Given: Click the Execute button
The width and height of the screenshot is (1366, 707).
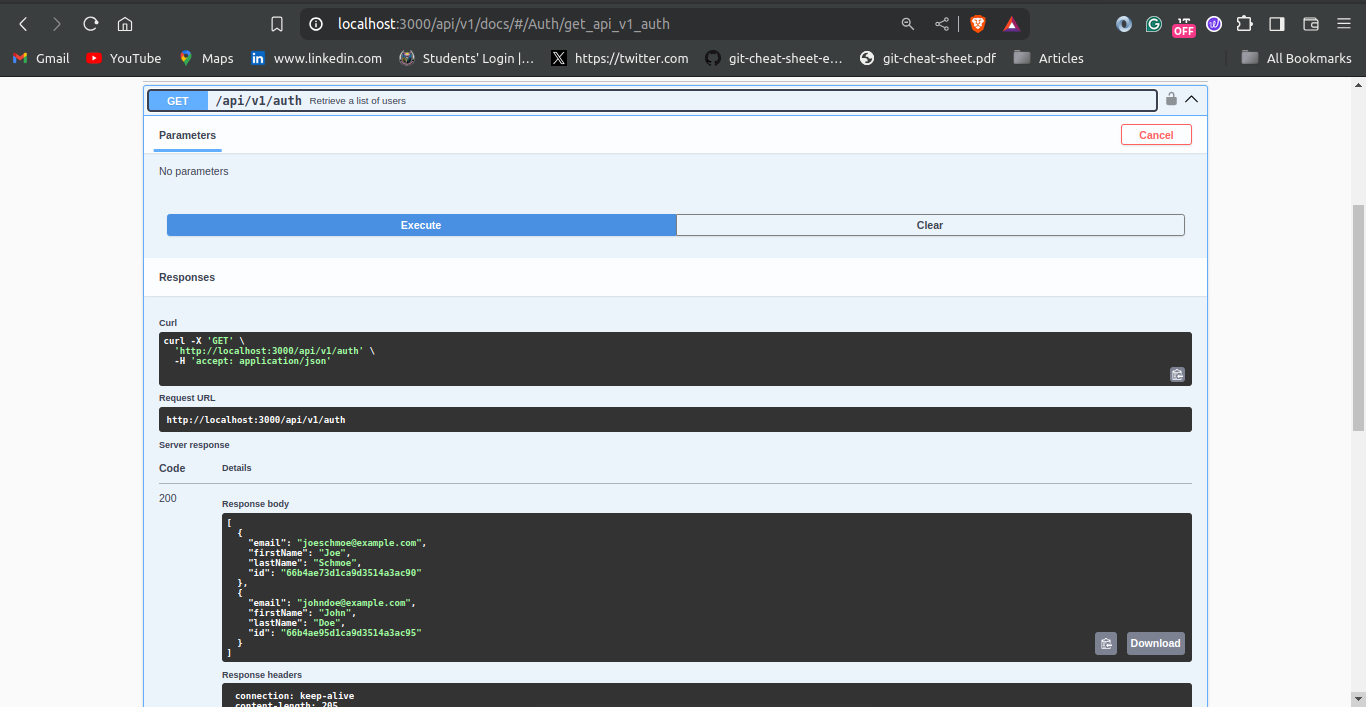Looking at the screenshot, I should (421, 225).
